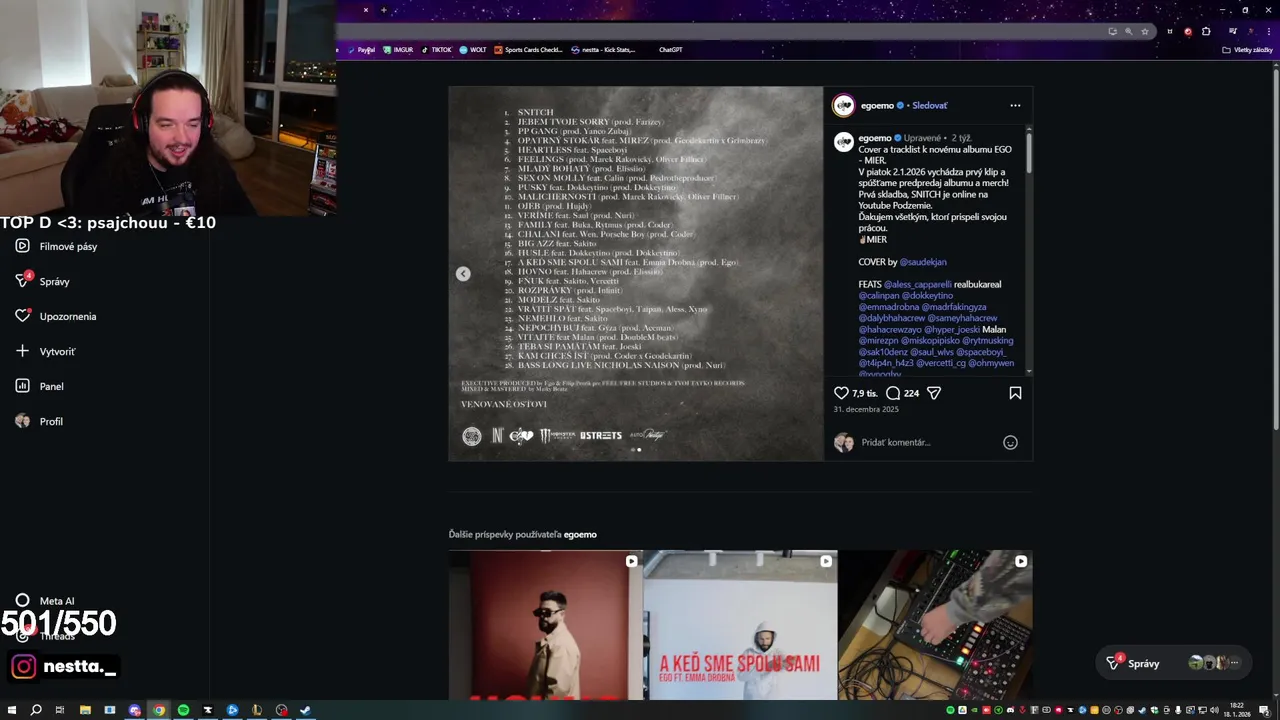
Task: Open the browser extensions puzzle icon
Action: click(1206, 31)
